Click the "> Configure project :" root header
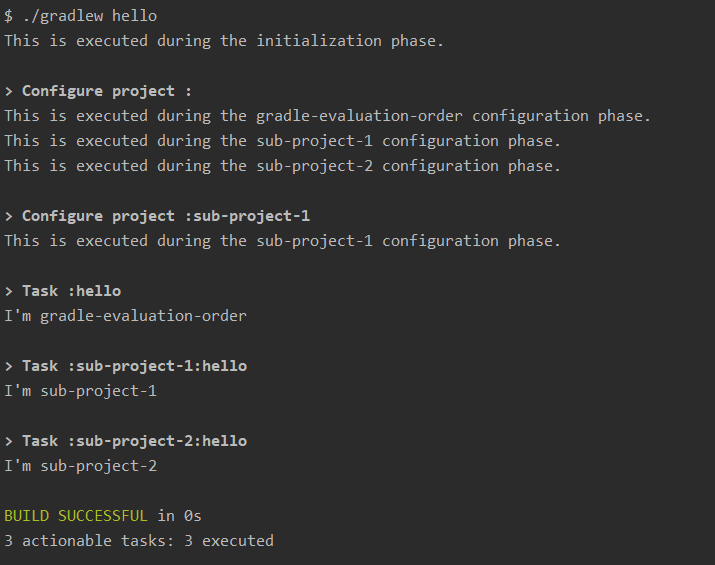 click(98, 91)
